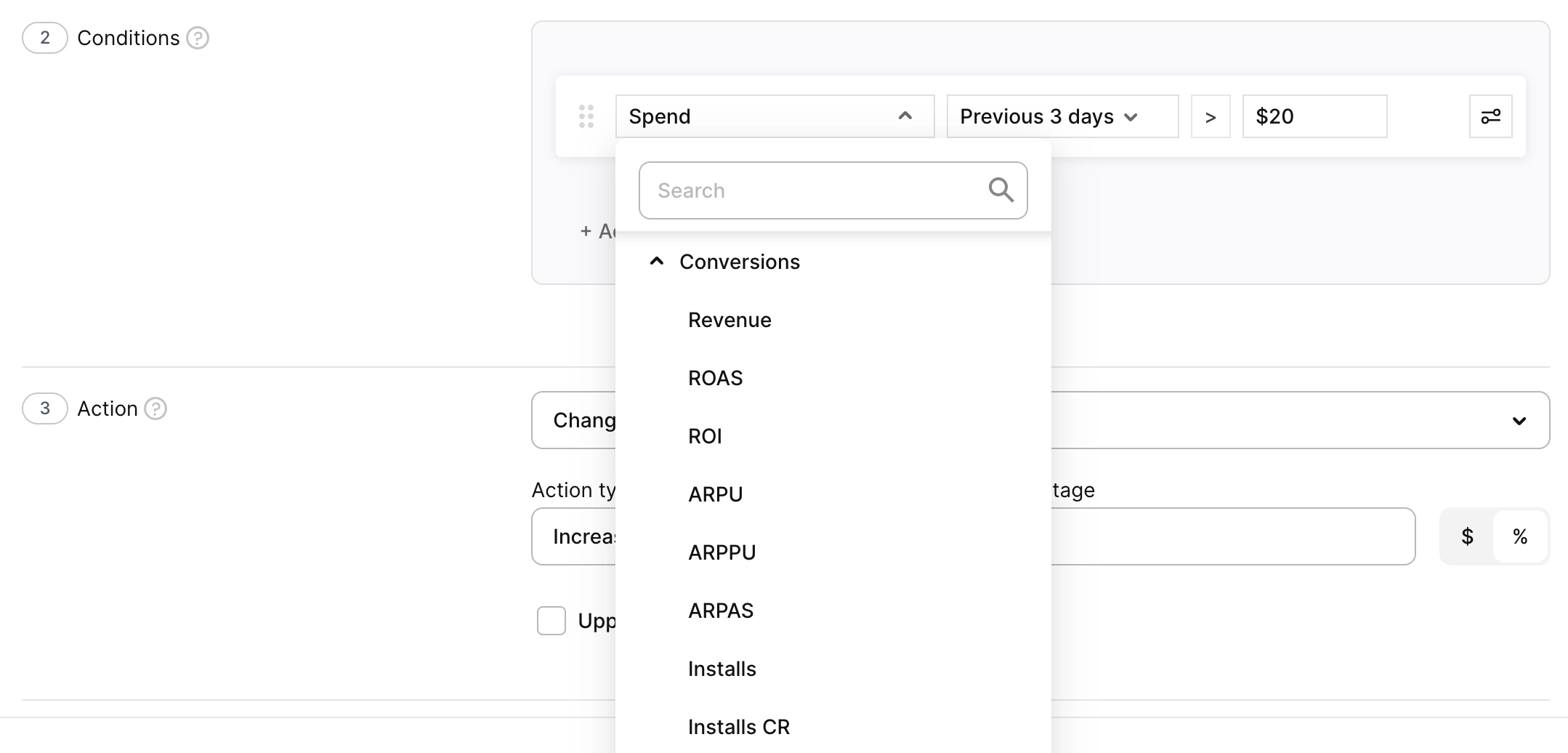Choose the ROI metric option

coord(705,436)
